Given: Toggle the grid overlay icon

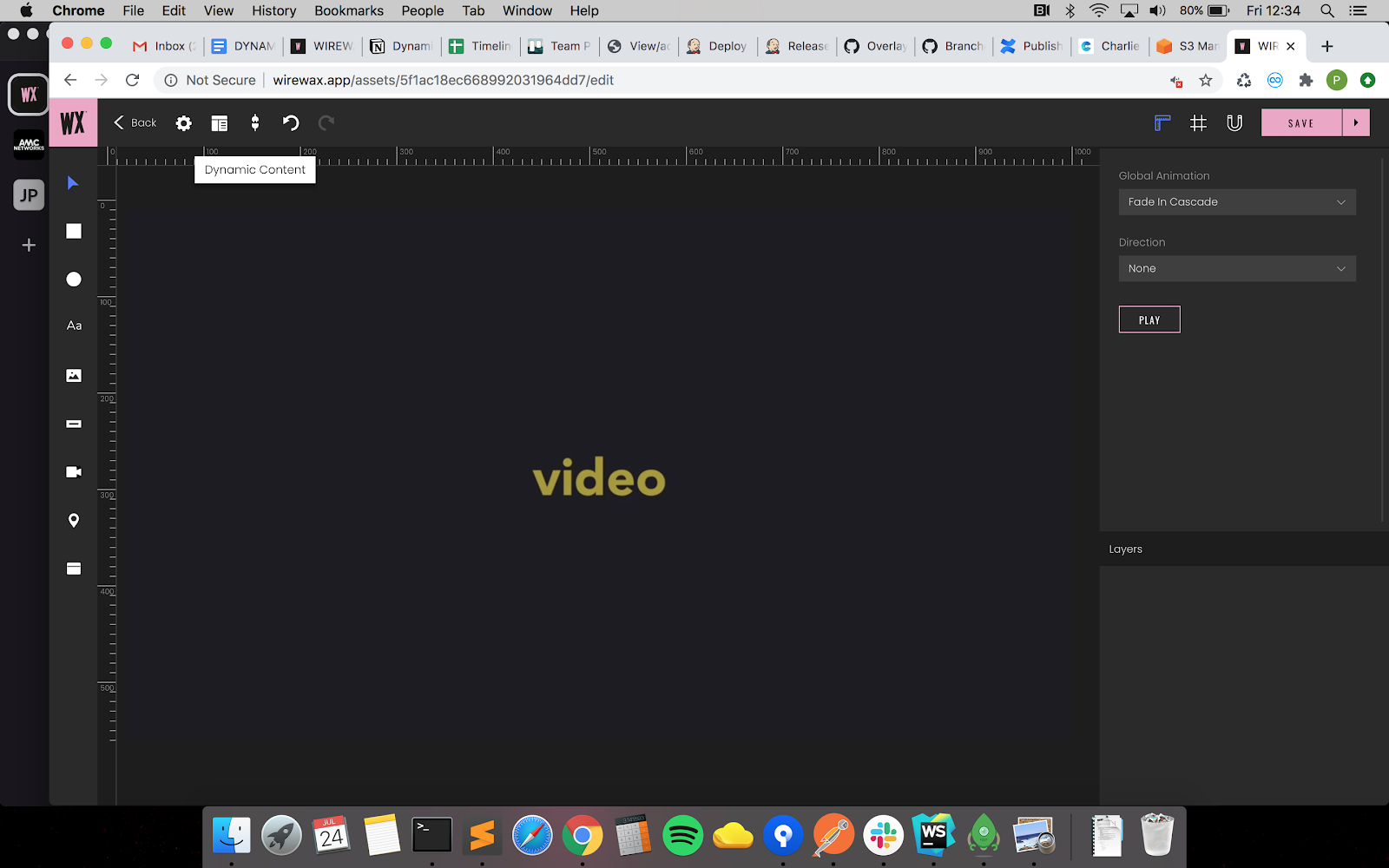Looking at the screenshot, I should pyautogui.click(x=1198, y=123).
